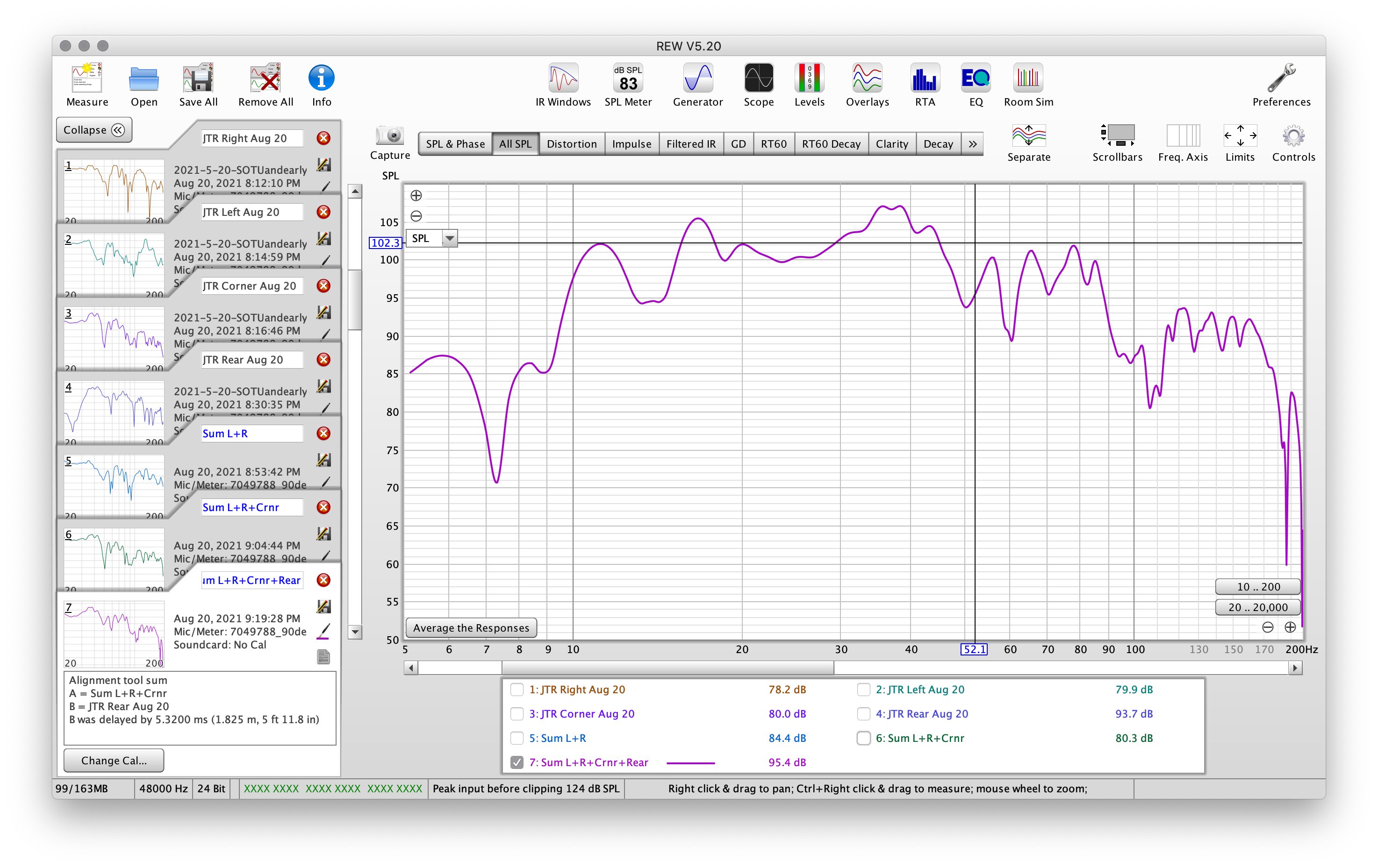Open the Overlays window
Image resolution: width=1378 pixels, height=868 pixels.
[x=867, y=85]
